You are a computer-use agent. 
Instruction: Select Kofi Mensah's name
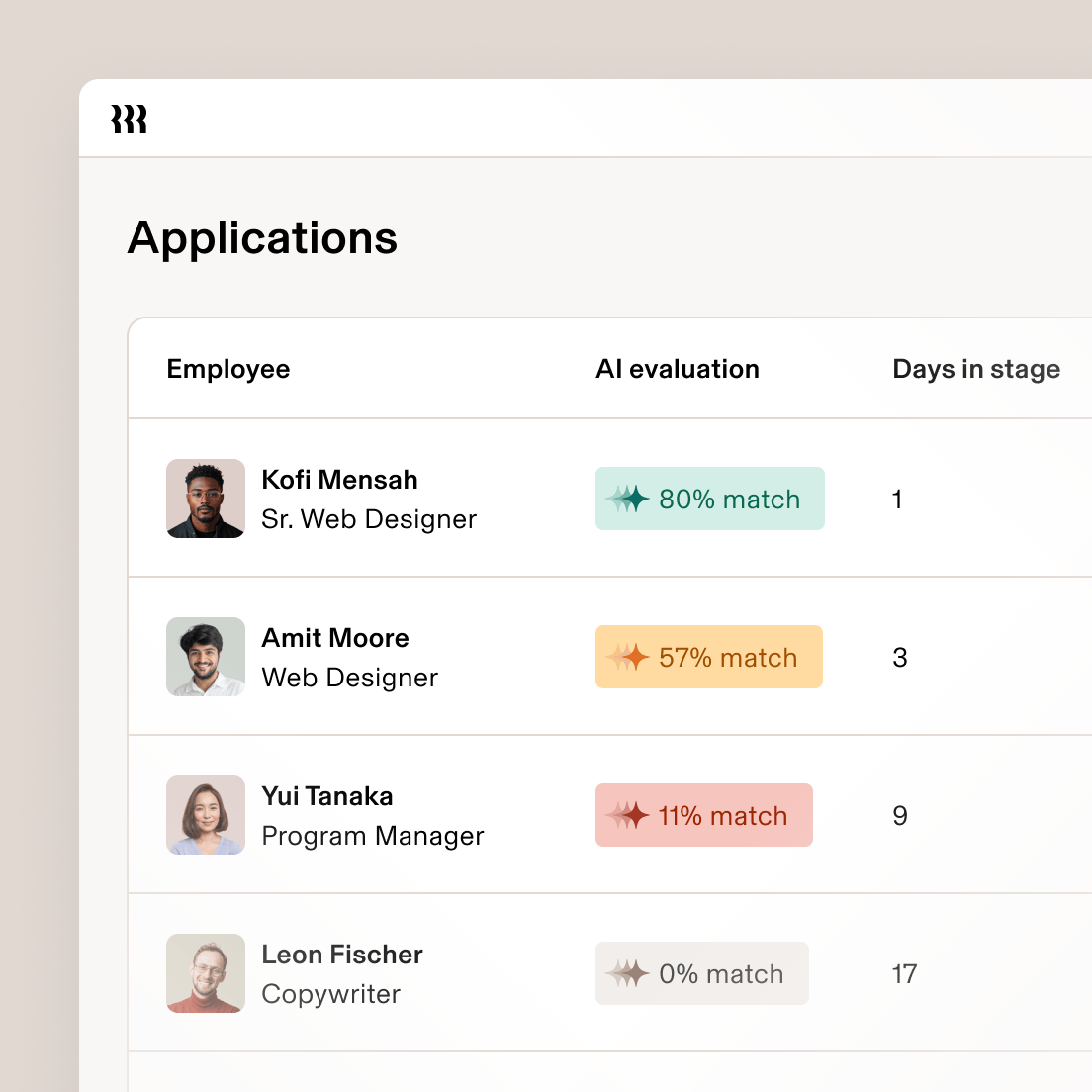pos(339,480)
